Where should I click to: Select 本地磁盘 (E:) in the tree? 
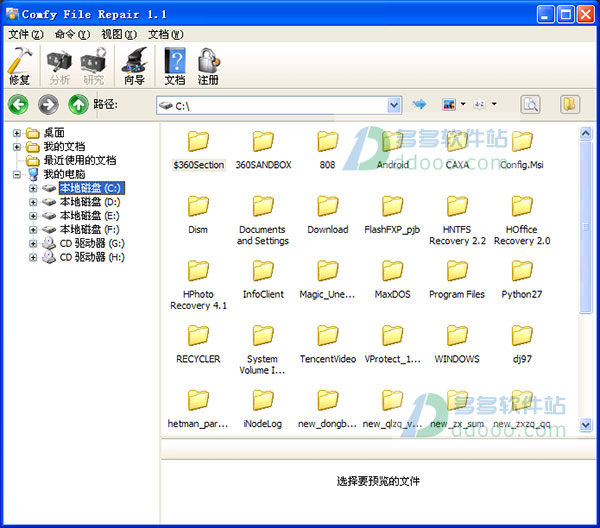90,216
